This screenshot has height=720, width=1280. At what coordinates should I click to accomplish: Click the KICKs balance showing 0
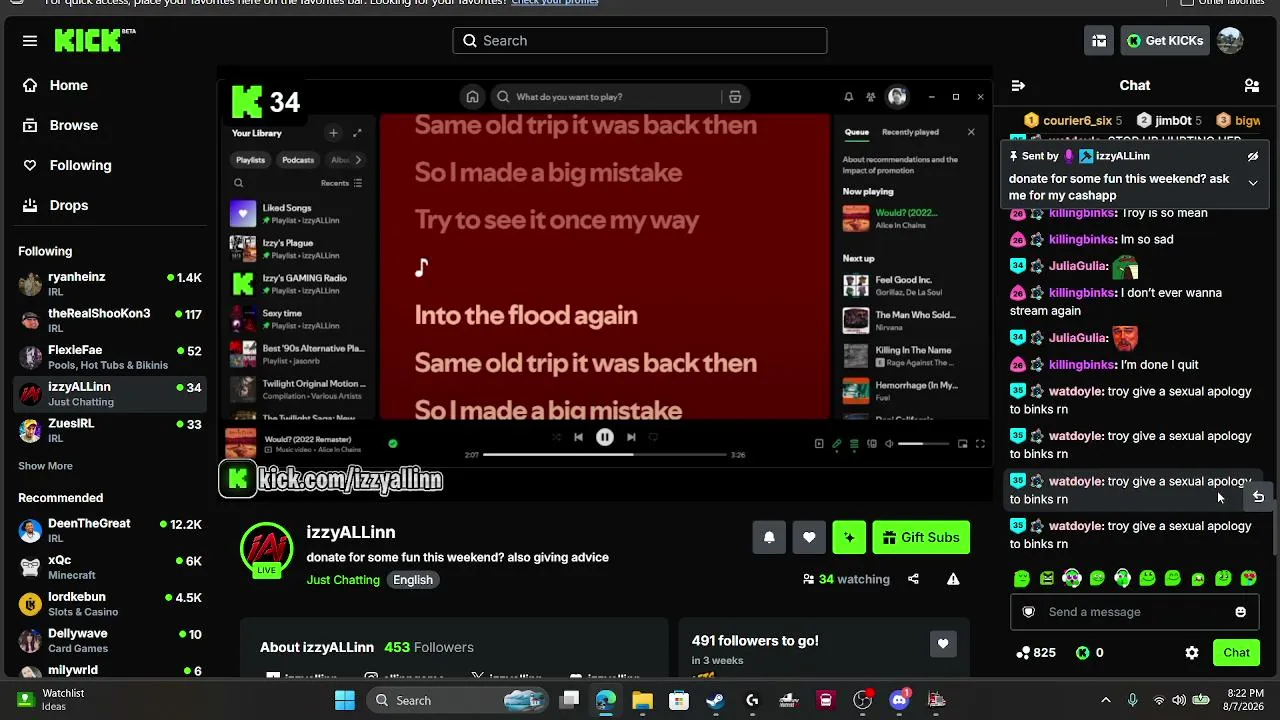[1089, 653]
